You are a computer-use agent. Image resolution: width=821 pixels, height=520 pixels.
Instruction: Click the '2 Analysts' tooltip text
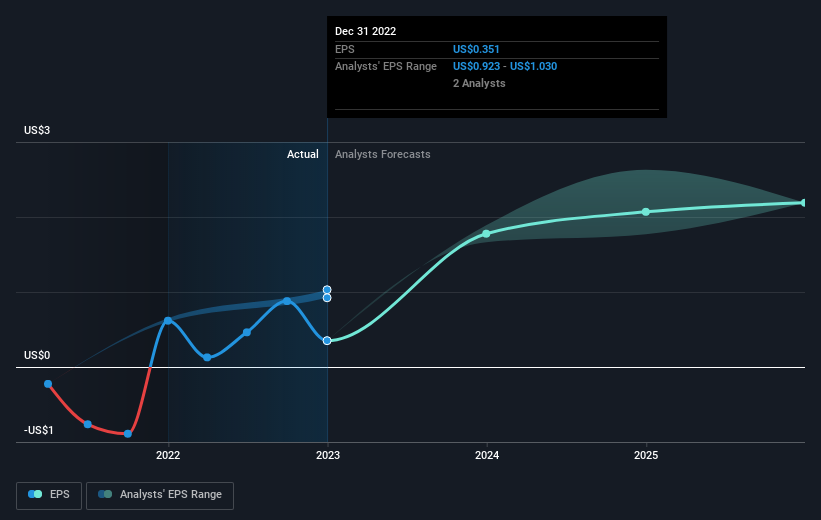pyautogui.click(x=479, y=83)
